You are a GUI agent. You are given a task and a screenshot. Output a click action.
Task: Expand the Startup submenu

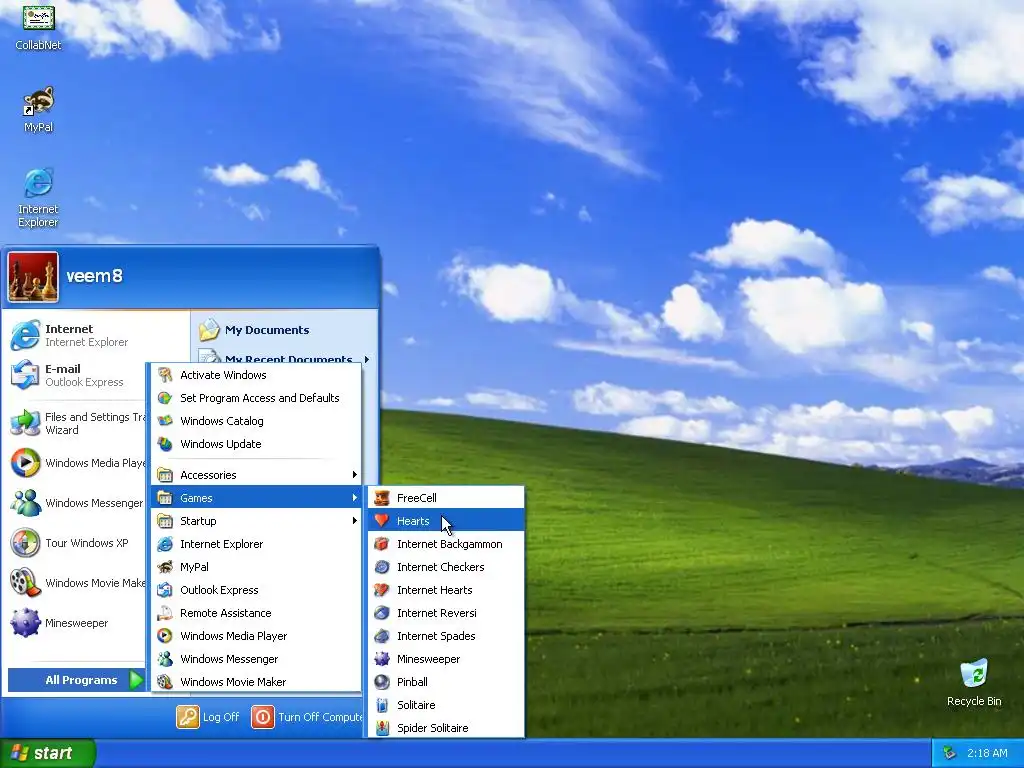click(256, 520)
